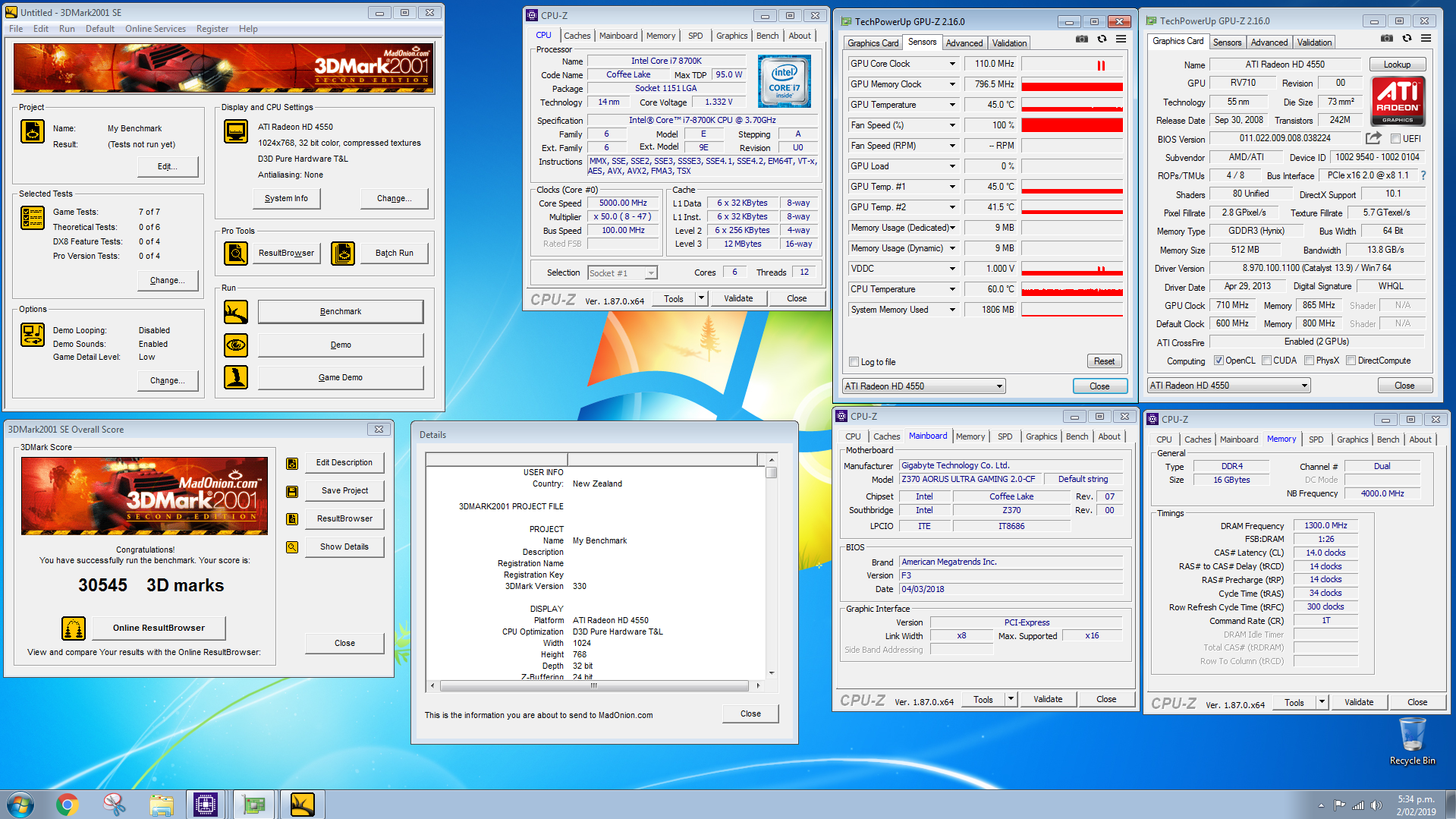Image resolution: width=1456 pixels, height=819 pixels.
Task: Open Google Chrome from the taskbar
Action: click(68, 804)
